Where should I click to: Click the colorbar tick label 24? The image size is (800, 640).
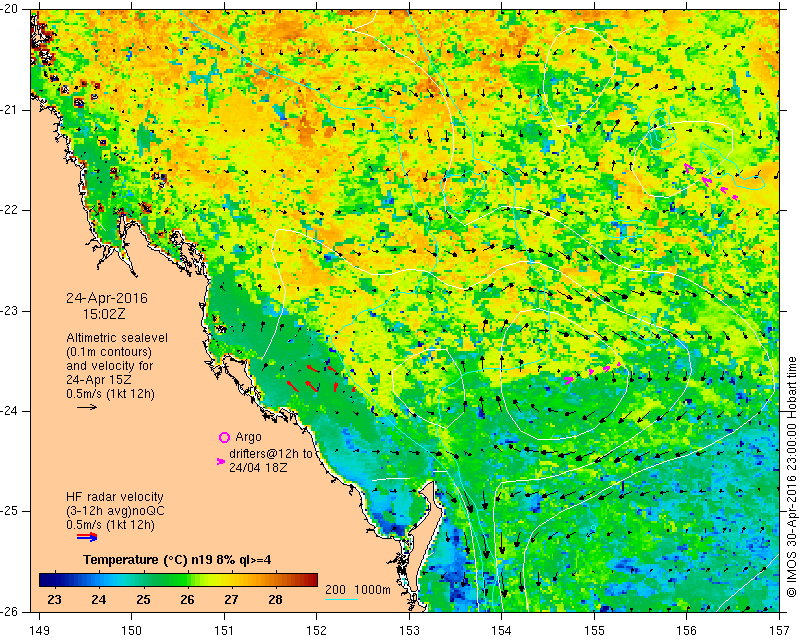[x=98, y=600]
